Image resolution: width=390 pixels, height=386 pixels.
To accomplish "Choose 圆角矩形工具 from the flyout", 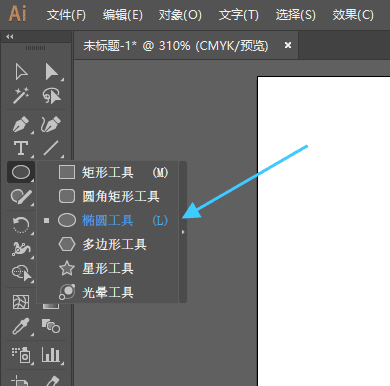I will (107, 196).
